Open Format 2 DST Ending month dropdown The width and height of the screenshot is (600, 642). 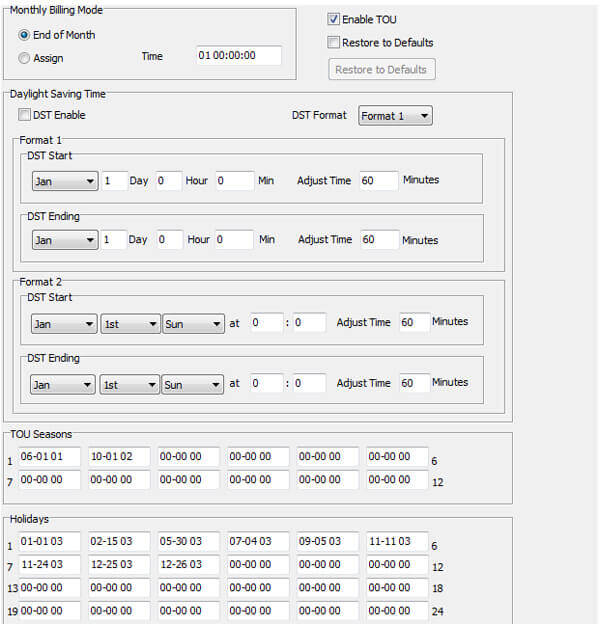pos(64,384)
